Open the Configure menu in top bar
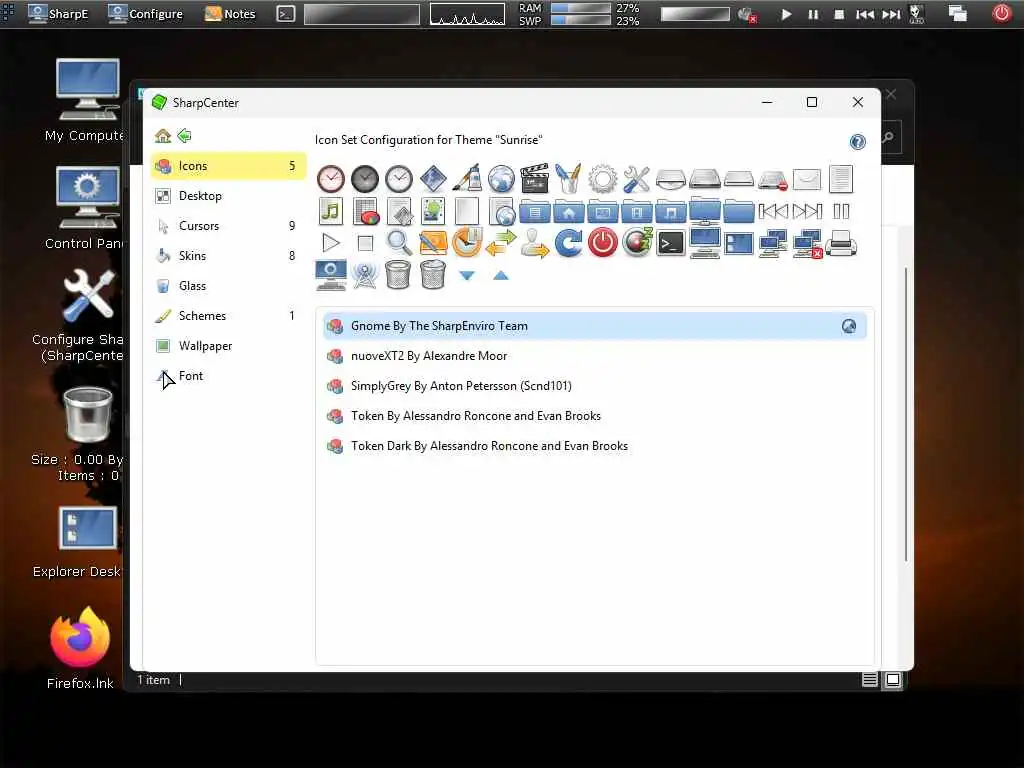The image size is (1024, 768). click(146, 14)
